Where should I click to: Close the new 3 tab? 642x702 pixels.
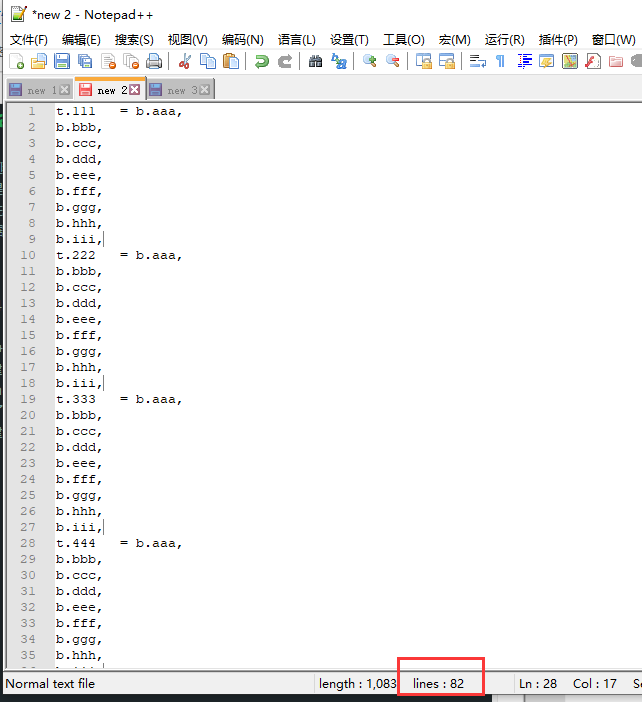pos(205,90)
